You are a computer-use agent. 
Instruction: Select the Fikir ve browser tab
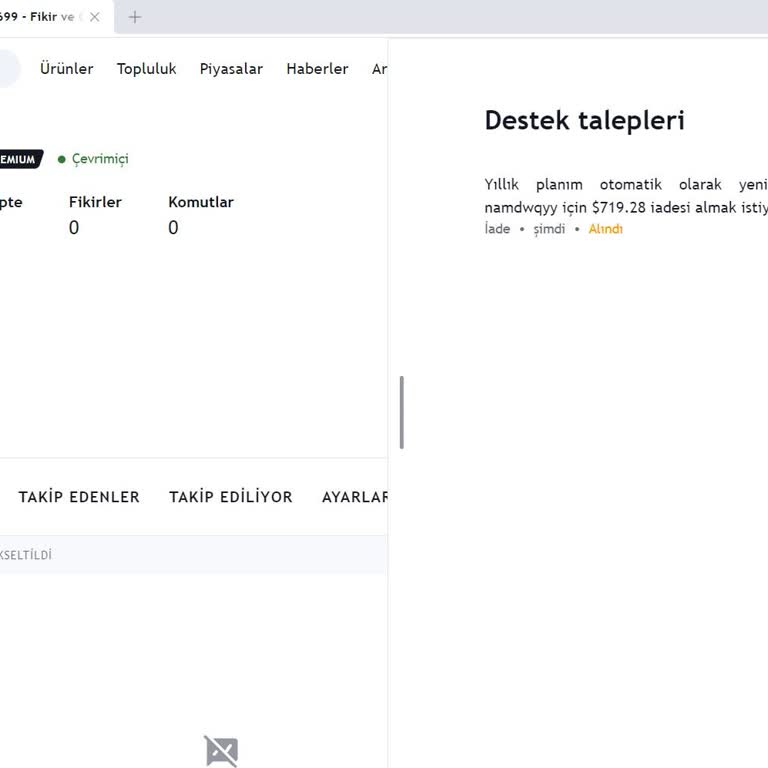coord(40,17)
